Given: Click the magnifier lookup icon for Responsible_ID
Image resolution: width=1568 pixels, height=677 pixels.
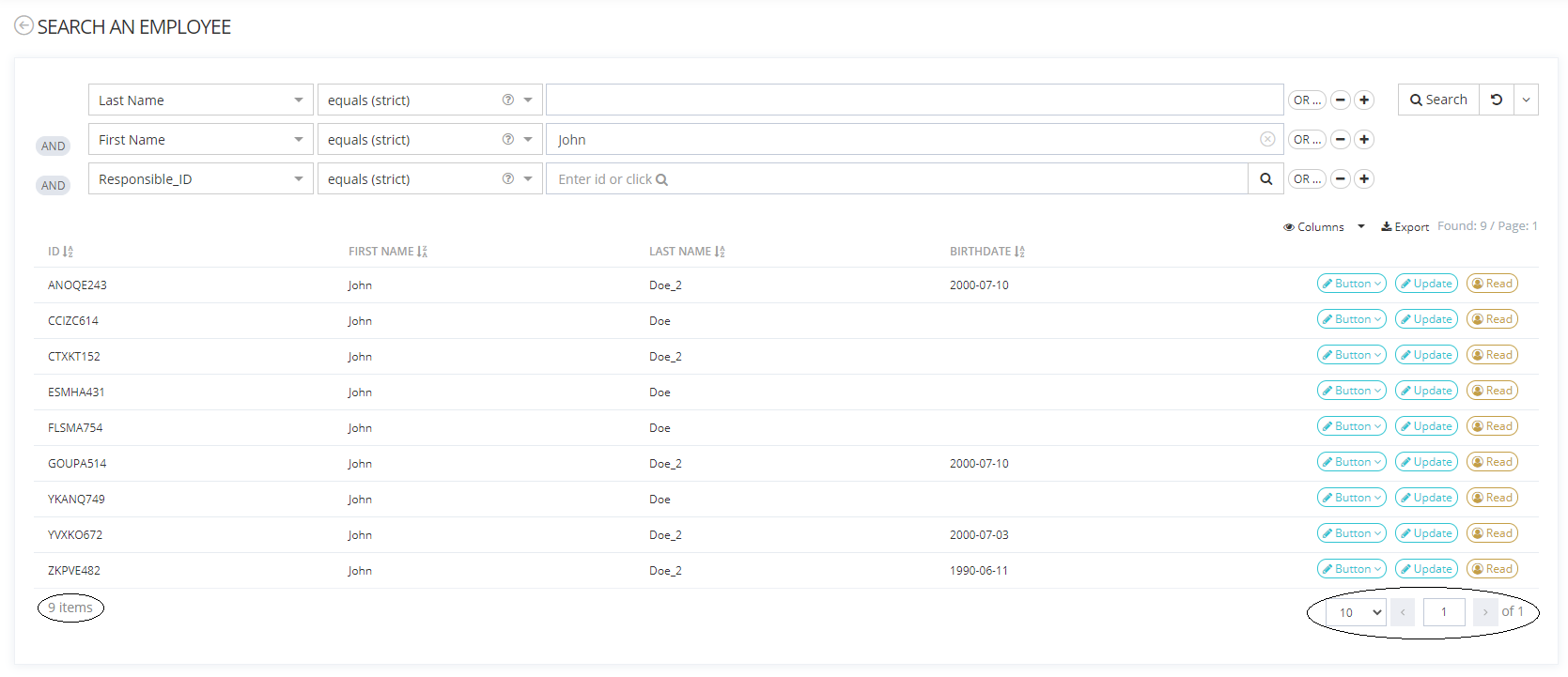Looking at the screenshot, I should point(1265,179).
